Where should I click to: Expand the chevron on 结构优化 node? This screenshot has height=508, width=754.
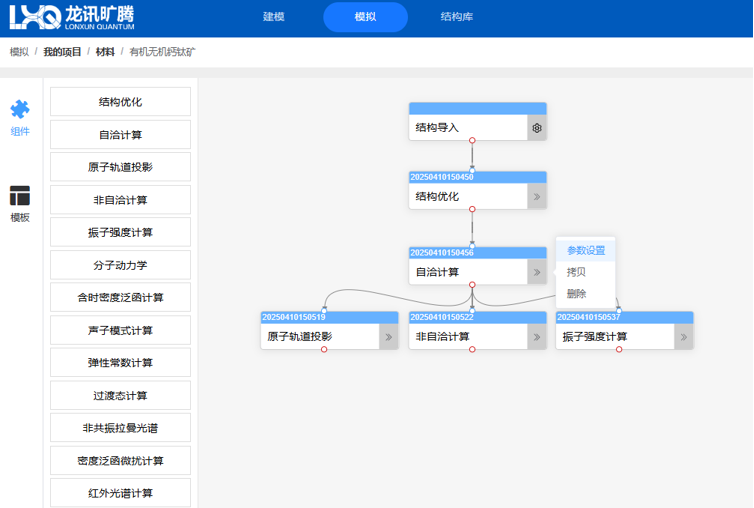(x=537, y=197)
